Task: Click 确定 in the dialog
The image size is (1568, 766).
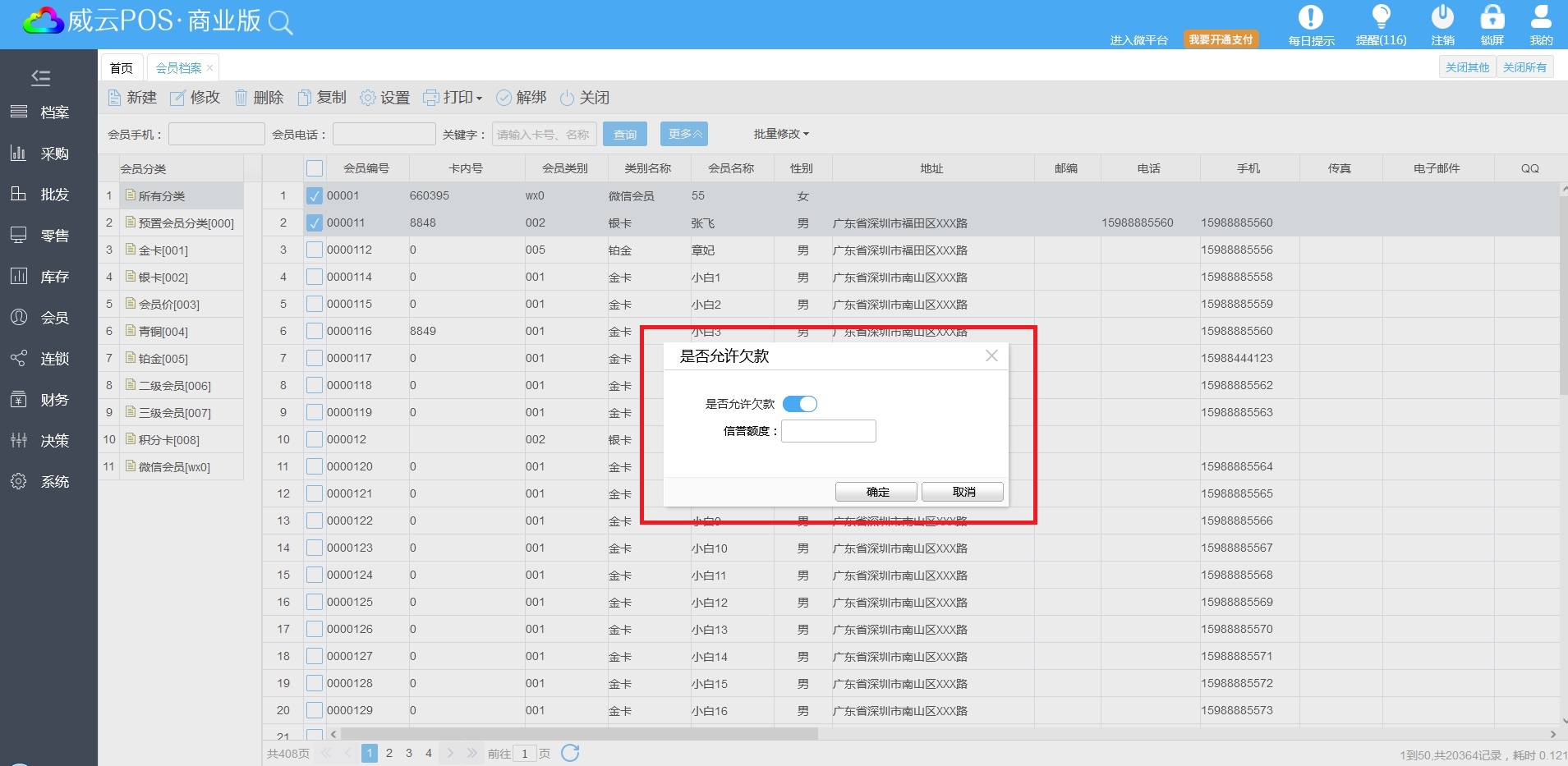Action: (876, 492)
